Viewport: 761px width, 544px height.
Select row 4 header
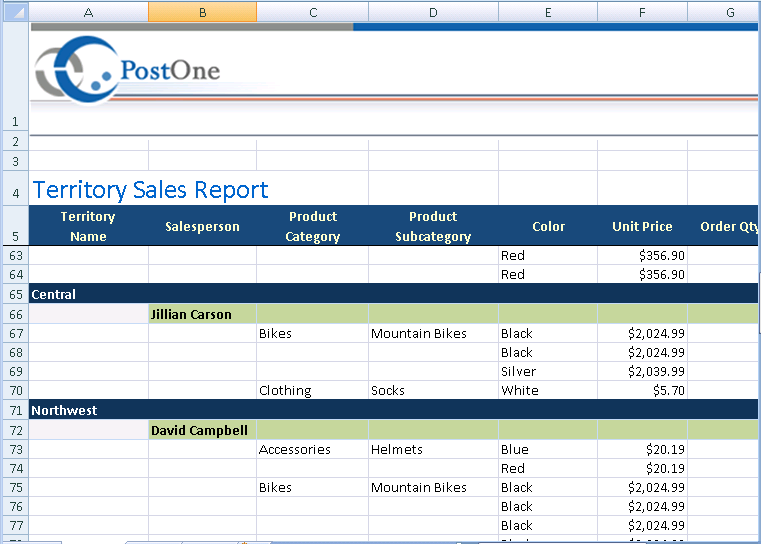click(x=16, y=188)
